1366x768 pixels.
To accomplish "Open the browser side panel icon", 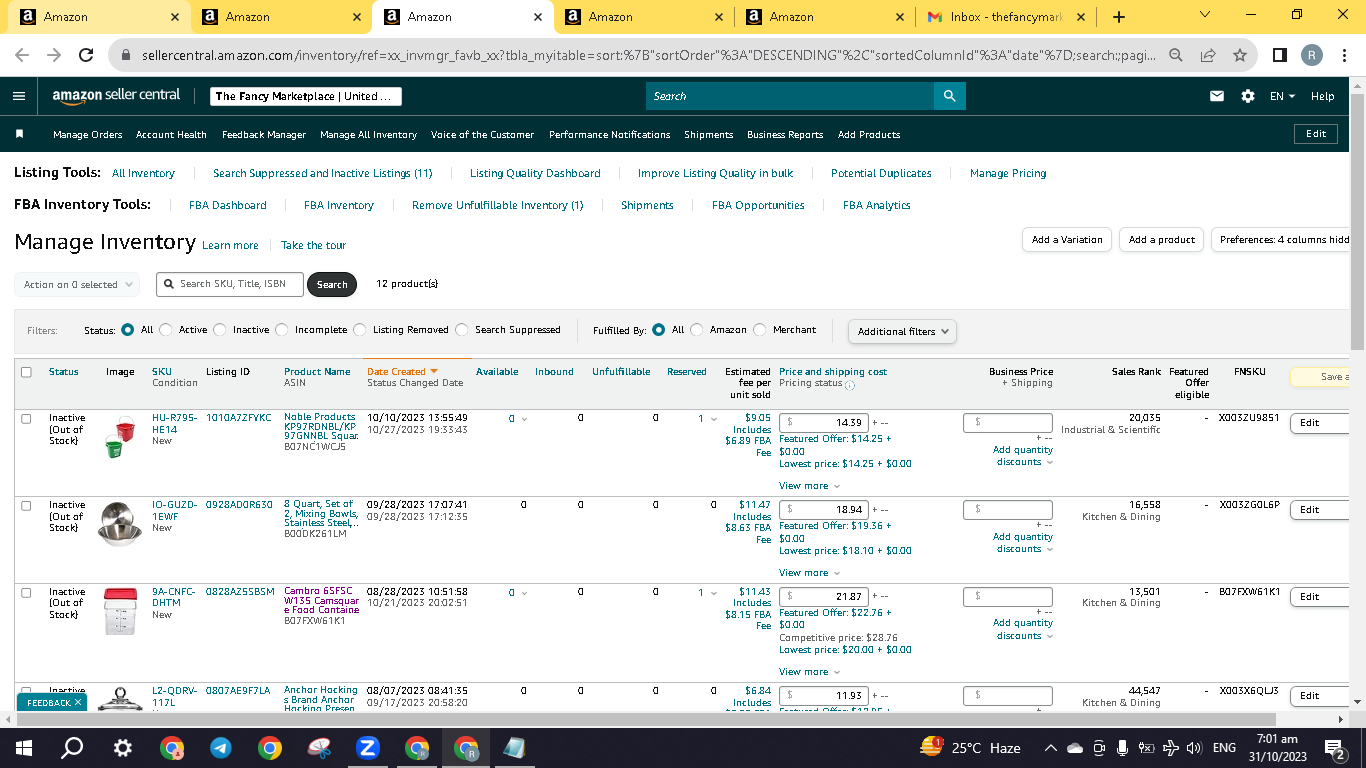I will pyautogui.click(x=1280, y=56).
